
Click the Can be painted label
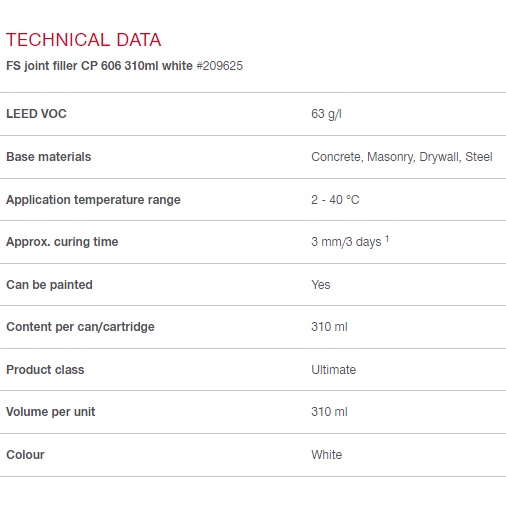(x=49, y=285)
